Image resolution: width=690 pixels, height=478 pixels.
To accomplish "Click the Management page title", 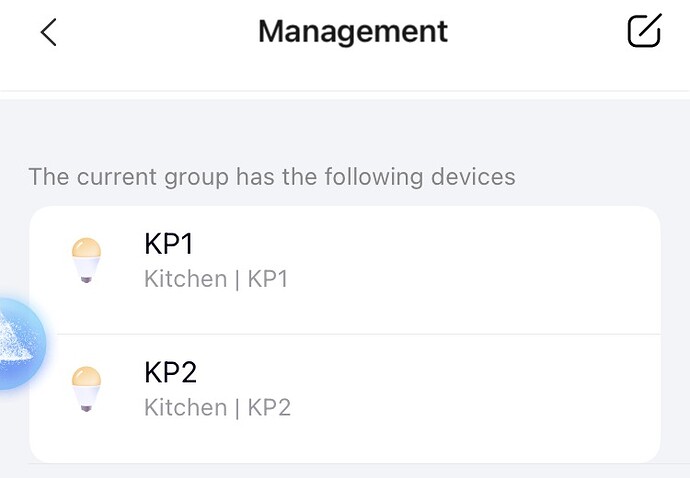I will (352, 32).
